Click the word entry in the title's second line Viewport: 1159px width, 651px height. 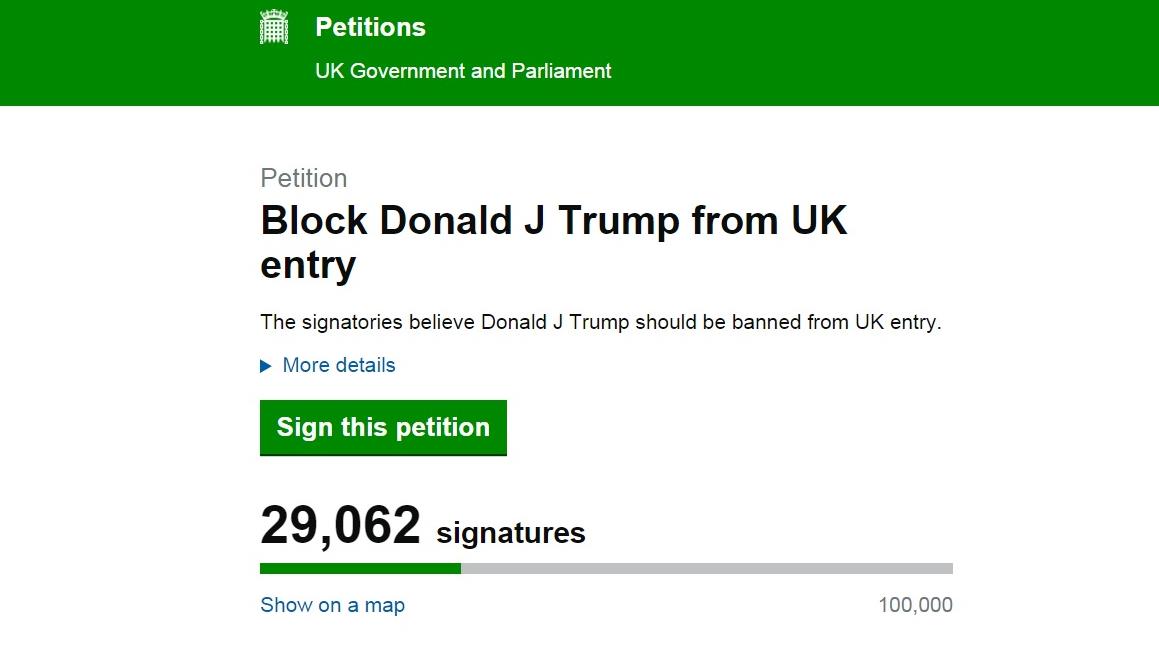click(308, 265)
